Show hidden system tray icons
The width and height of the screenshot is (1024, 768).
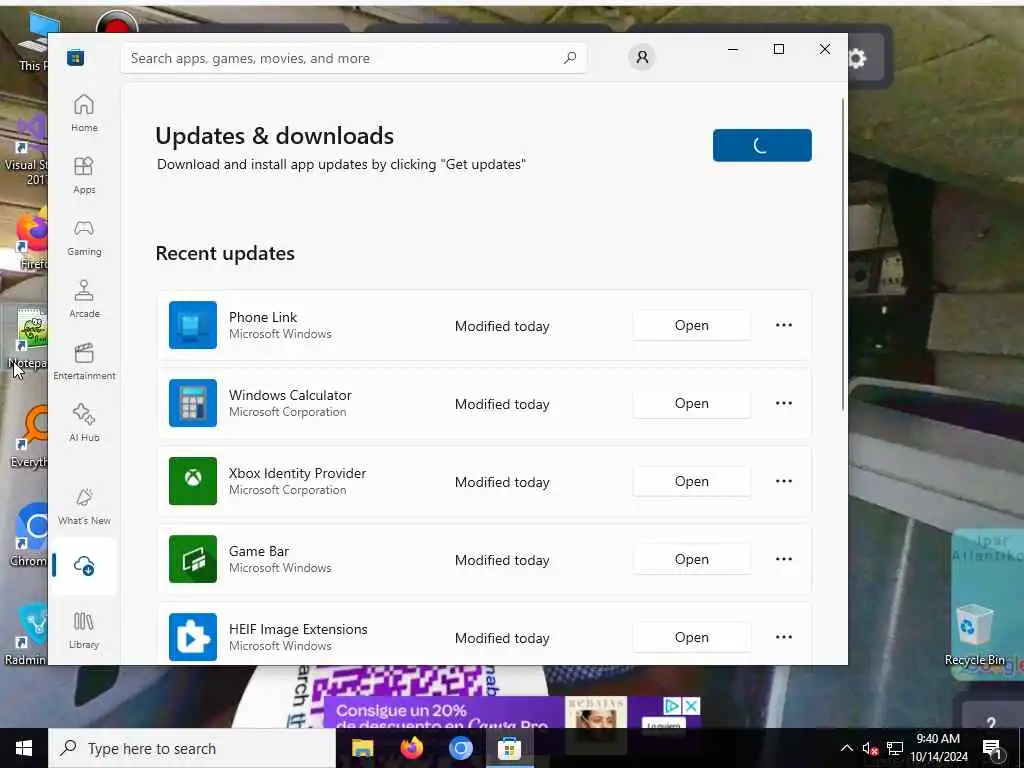click(x=846, y=748)
